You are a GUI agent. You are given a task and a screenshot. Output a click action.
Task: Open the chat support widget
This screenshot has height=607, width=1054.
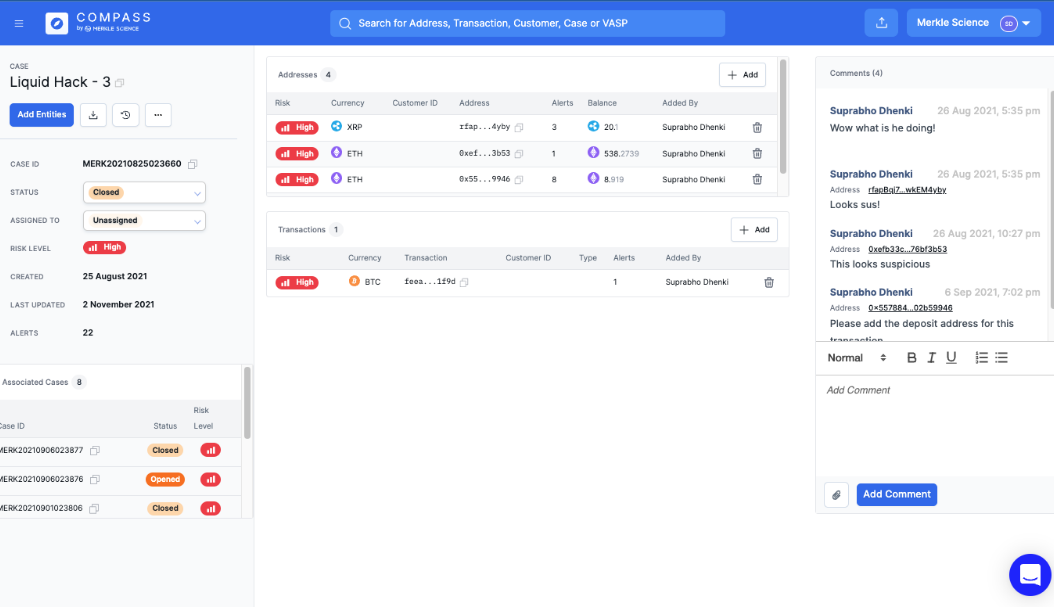(1030, 575)
